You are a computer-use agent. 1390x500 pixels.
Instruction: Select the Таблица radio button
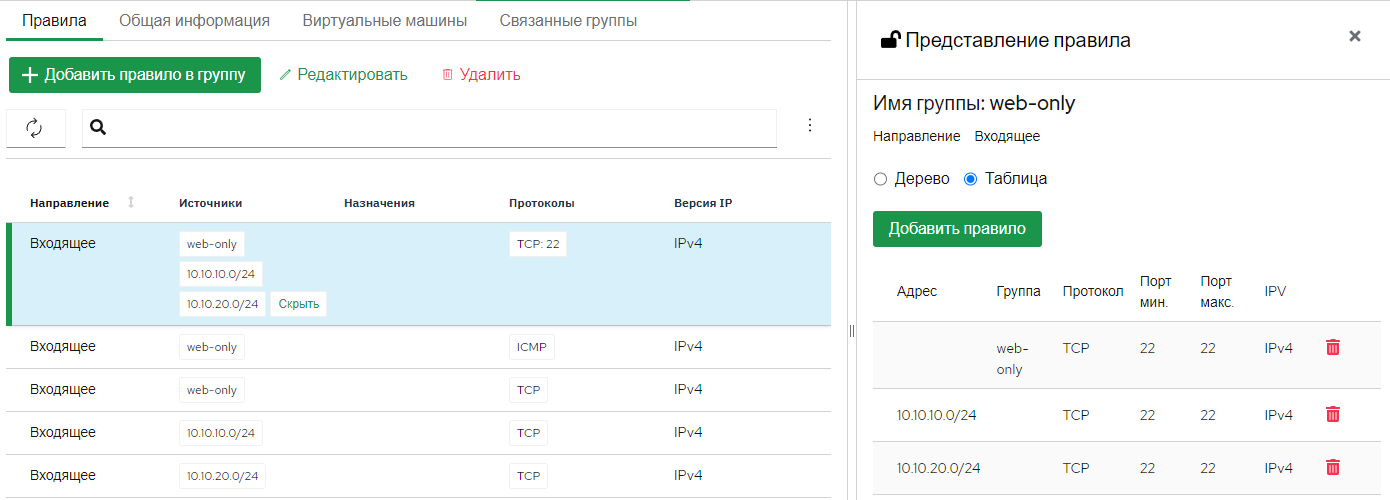pyautogui.click(x=970, y=179)
